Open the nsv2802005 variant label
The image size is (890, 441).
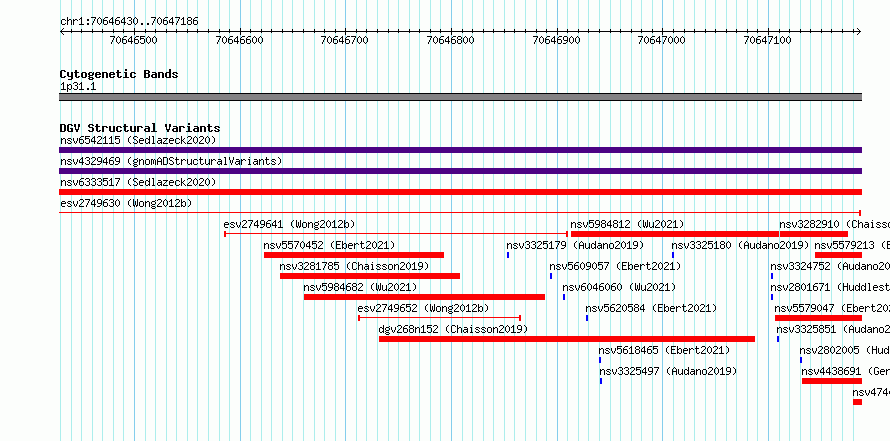click(845, 350)
